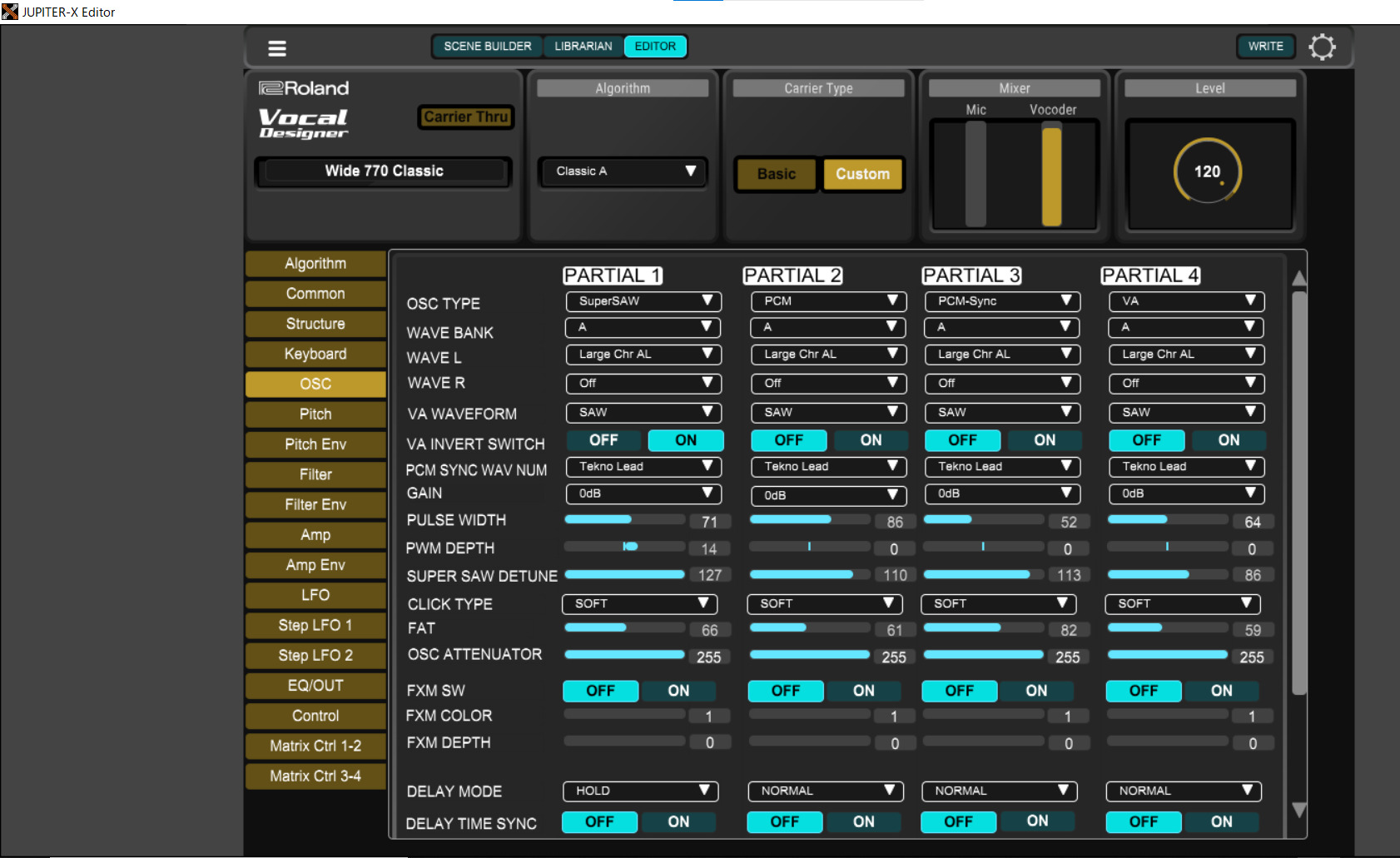Select the EDITOR tab
The height and width of the screenshot is (858, 1400).
[x=656, y=47]
